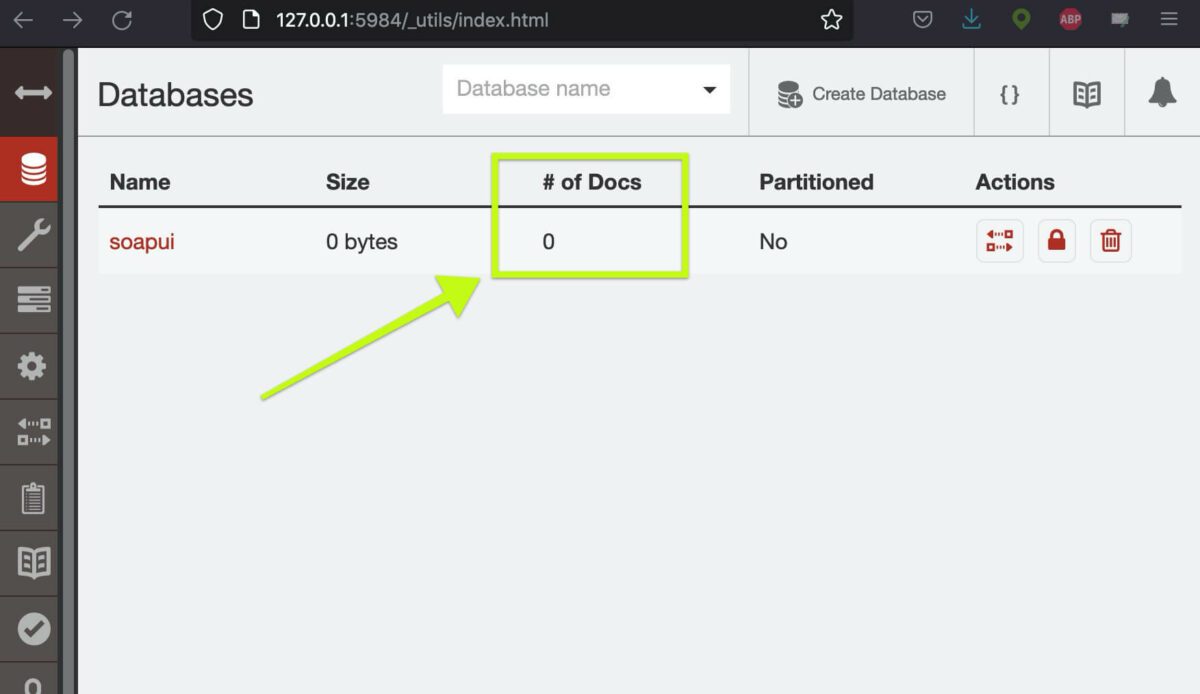Click the Actions column header
Screen dimensions: 1200x694
[1015, 182]
